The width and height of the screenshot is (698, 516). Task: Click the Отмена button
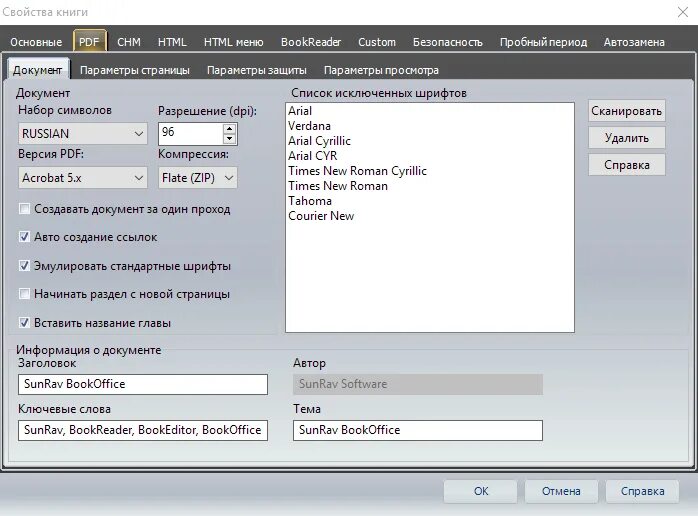pos(561,491)
